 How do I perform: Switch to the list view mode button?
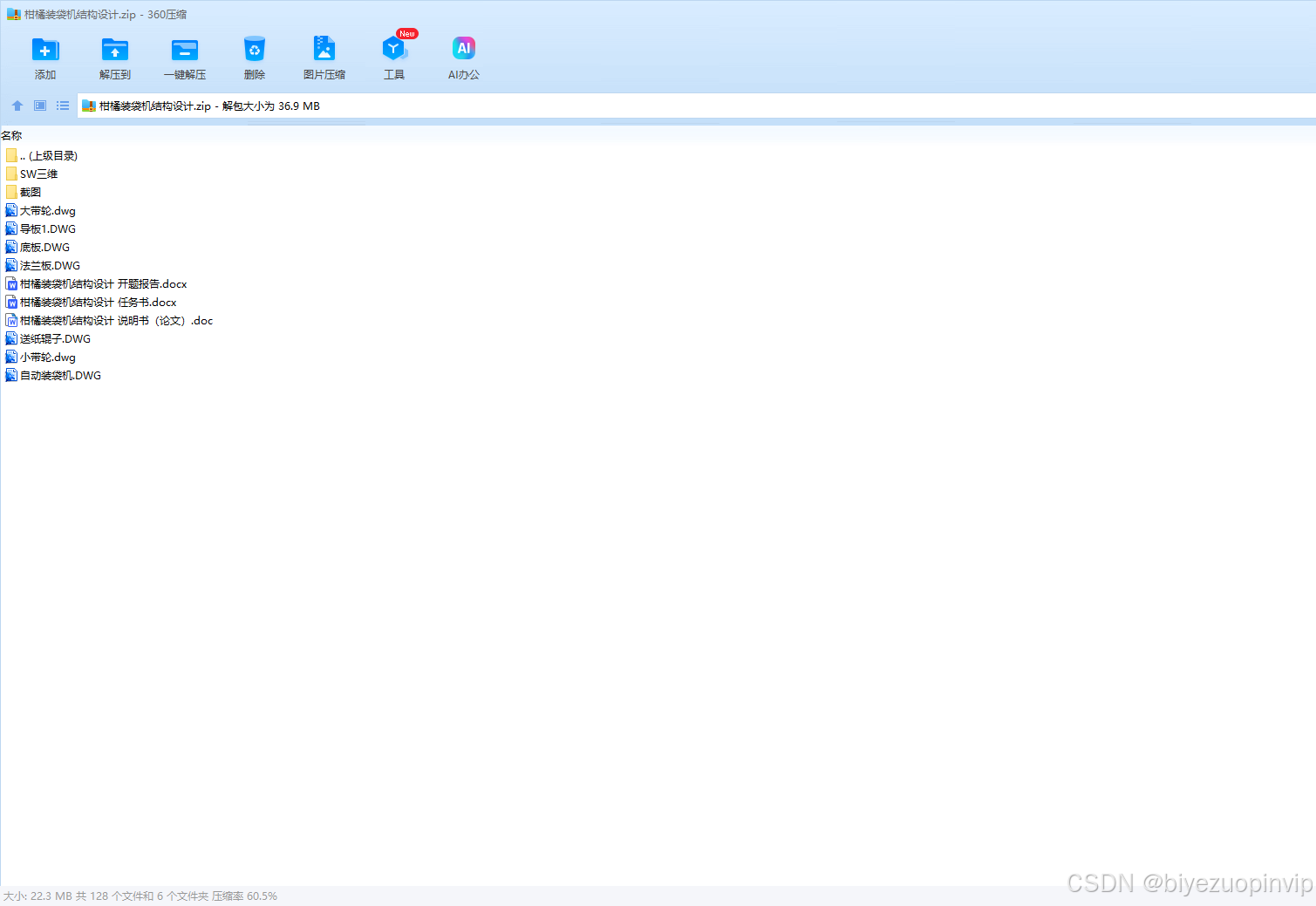[63, 106]
